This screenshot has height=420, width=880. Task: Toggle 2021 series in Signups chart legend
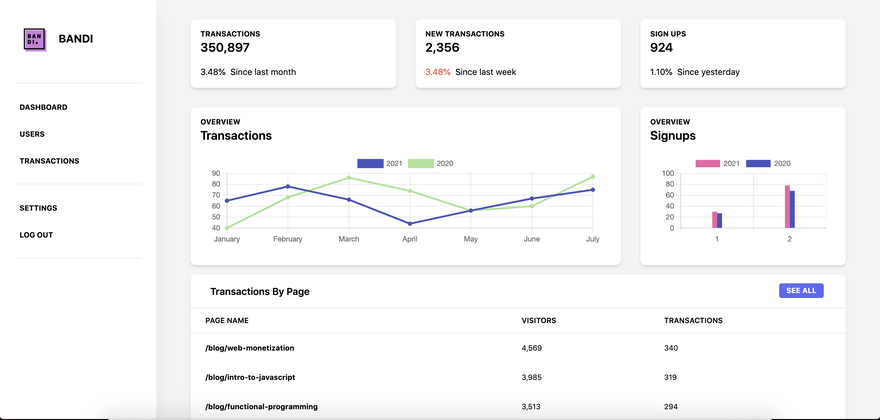tap(718, 163)
